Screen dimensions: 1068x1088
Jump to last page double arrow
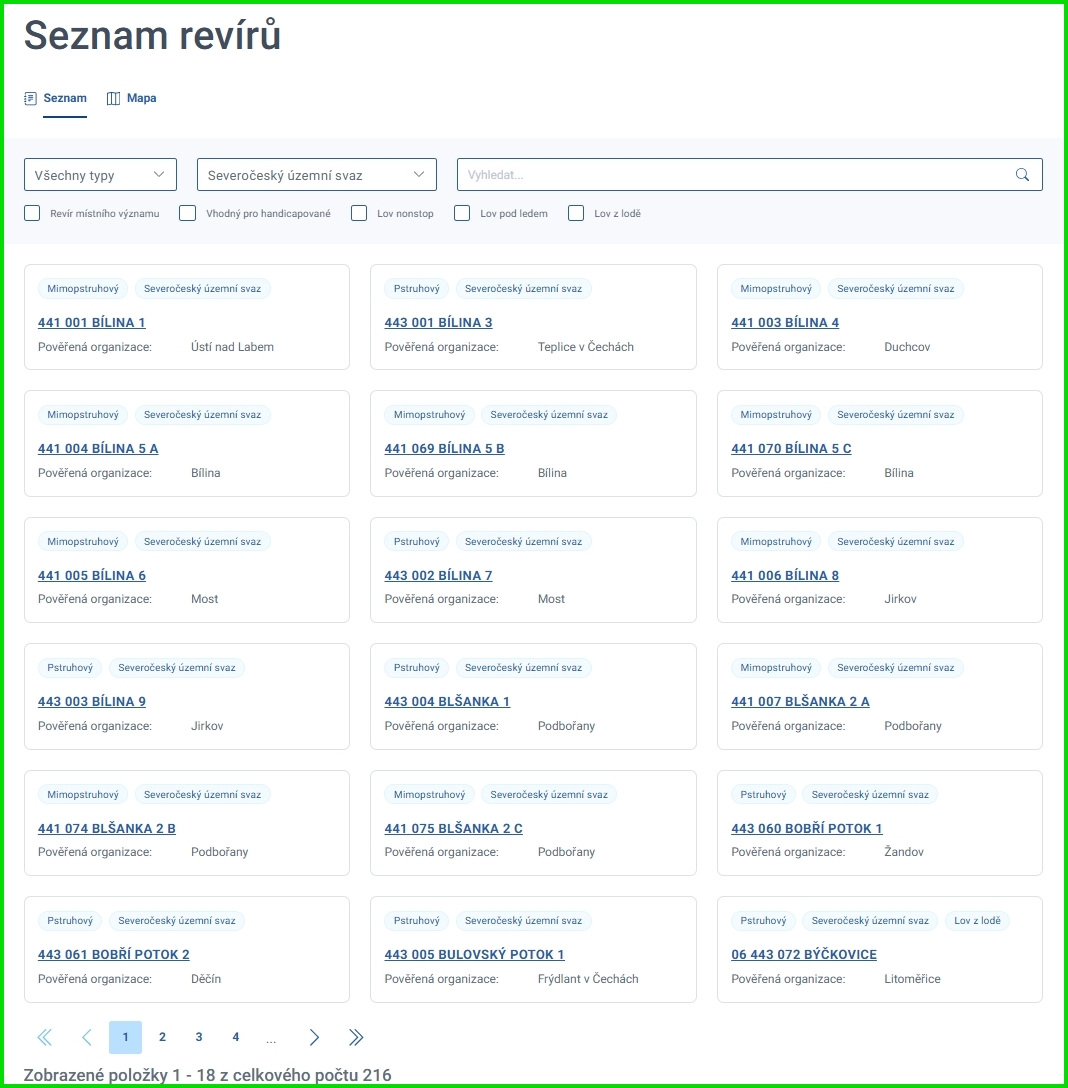click(x=356, y=1038)
